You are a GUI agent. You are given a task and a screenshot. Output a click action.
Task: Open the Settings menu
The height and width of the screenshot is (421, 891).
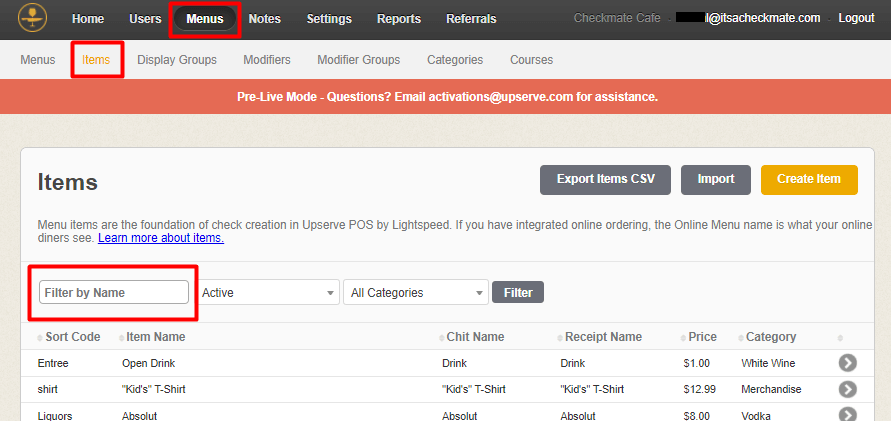click(329, 19)
